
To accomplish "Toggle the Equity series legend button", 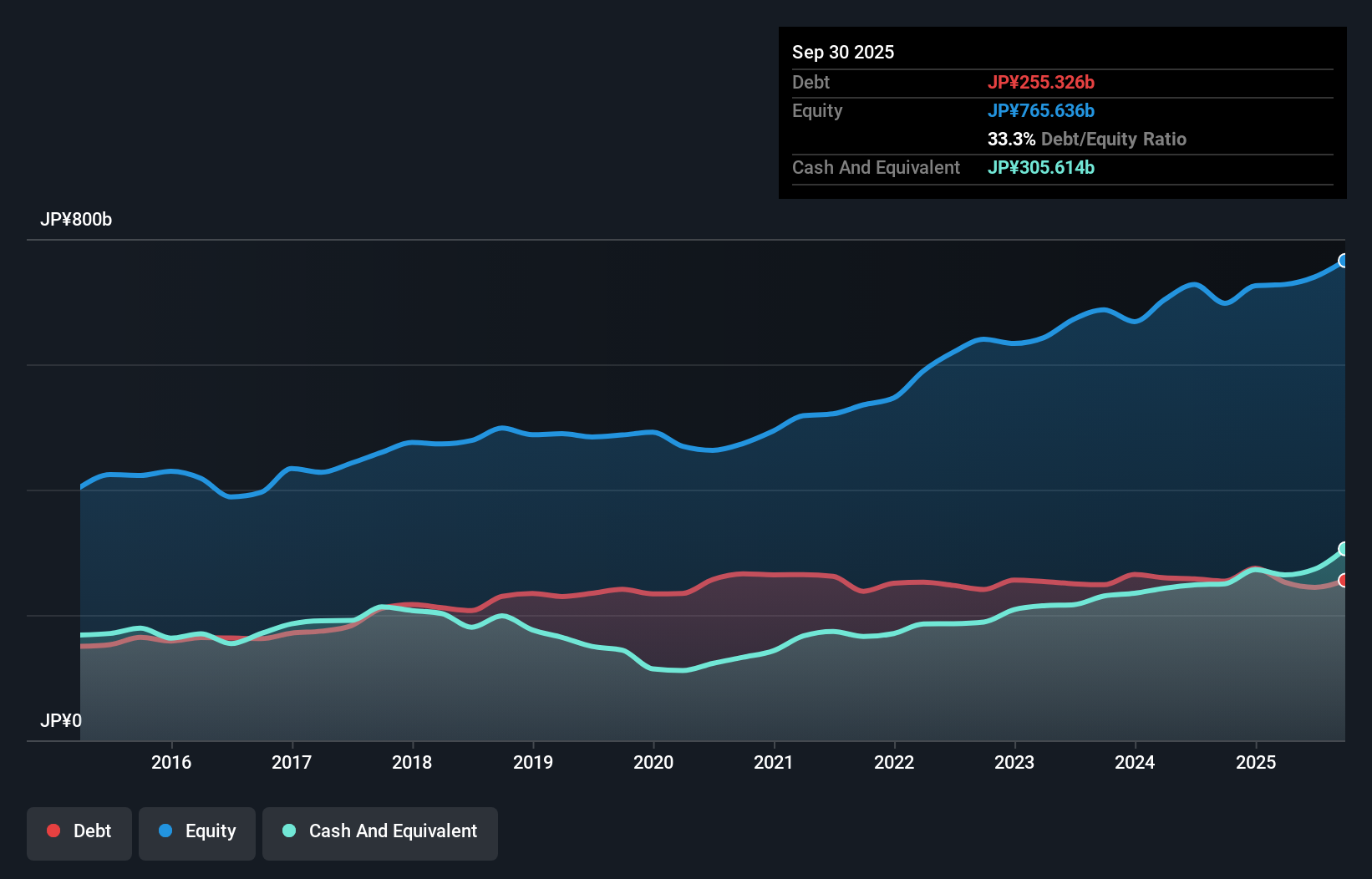I will click(197, 833).
